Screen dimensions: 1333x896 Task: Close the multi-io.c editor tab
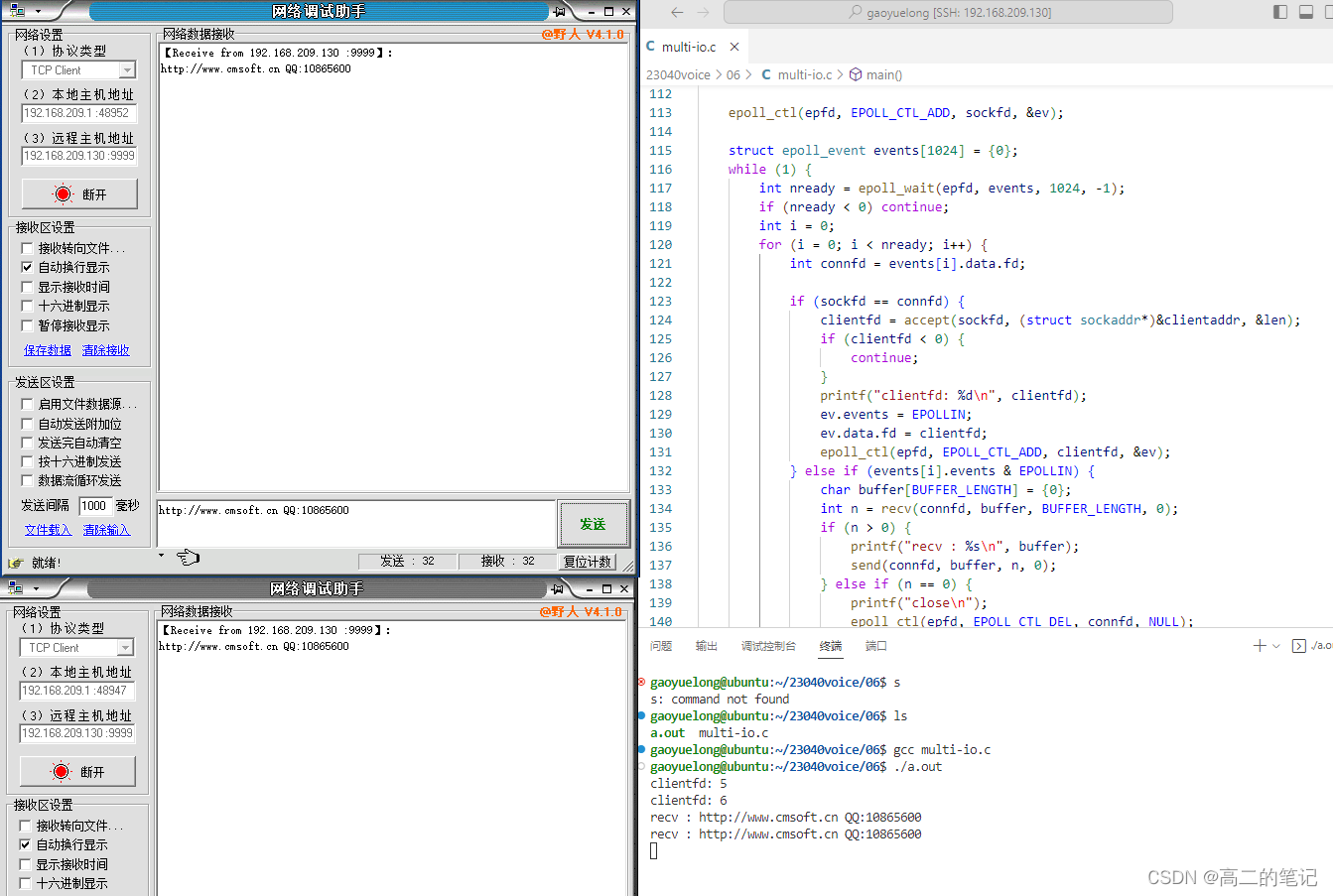pos(734,47)
